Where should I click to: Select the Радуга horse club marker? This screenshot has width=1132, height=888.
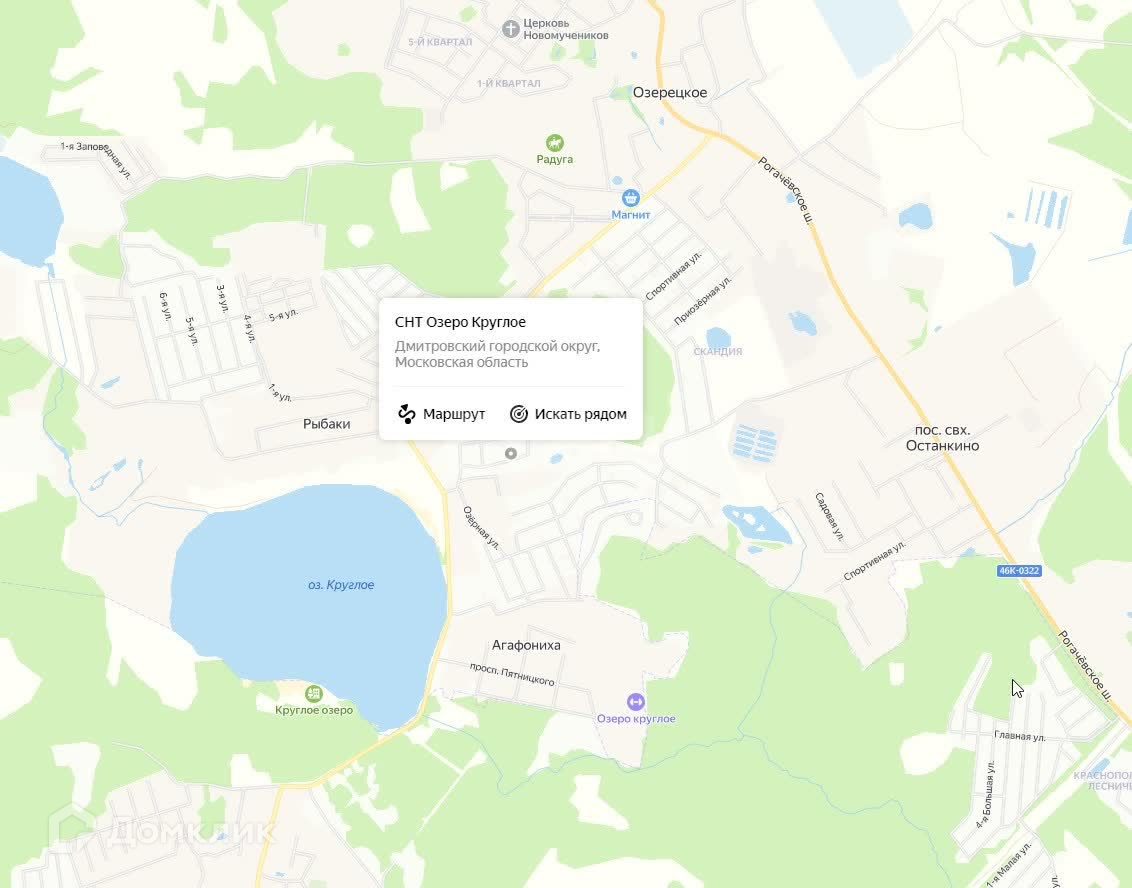point(554,142)
